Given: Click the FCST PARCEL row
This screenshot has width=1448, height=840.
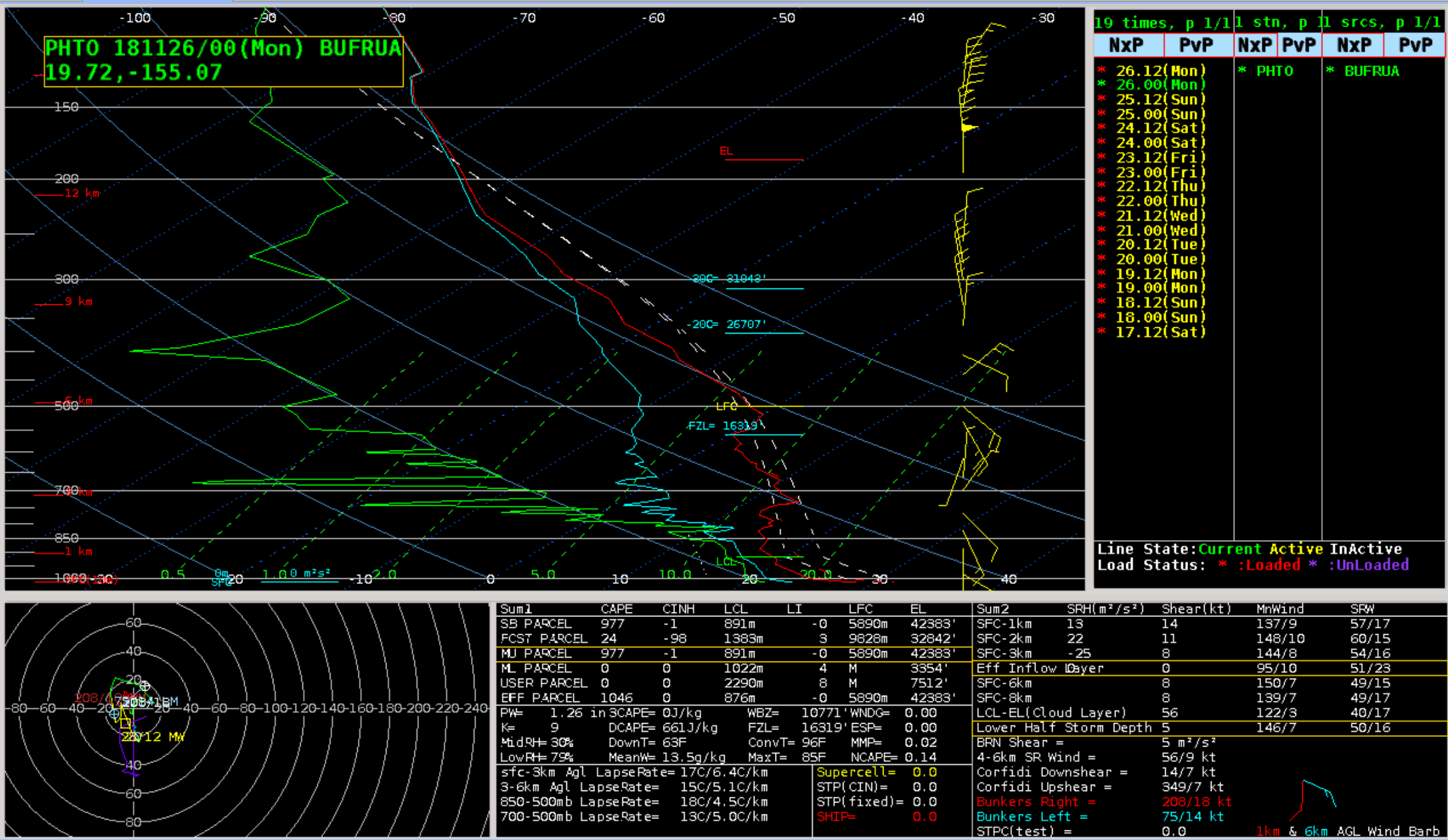Looking at the screenshot, I should pyautogui.click(x=734, y=639).
